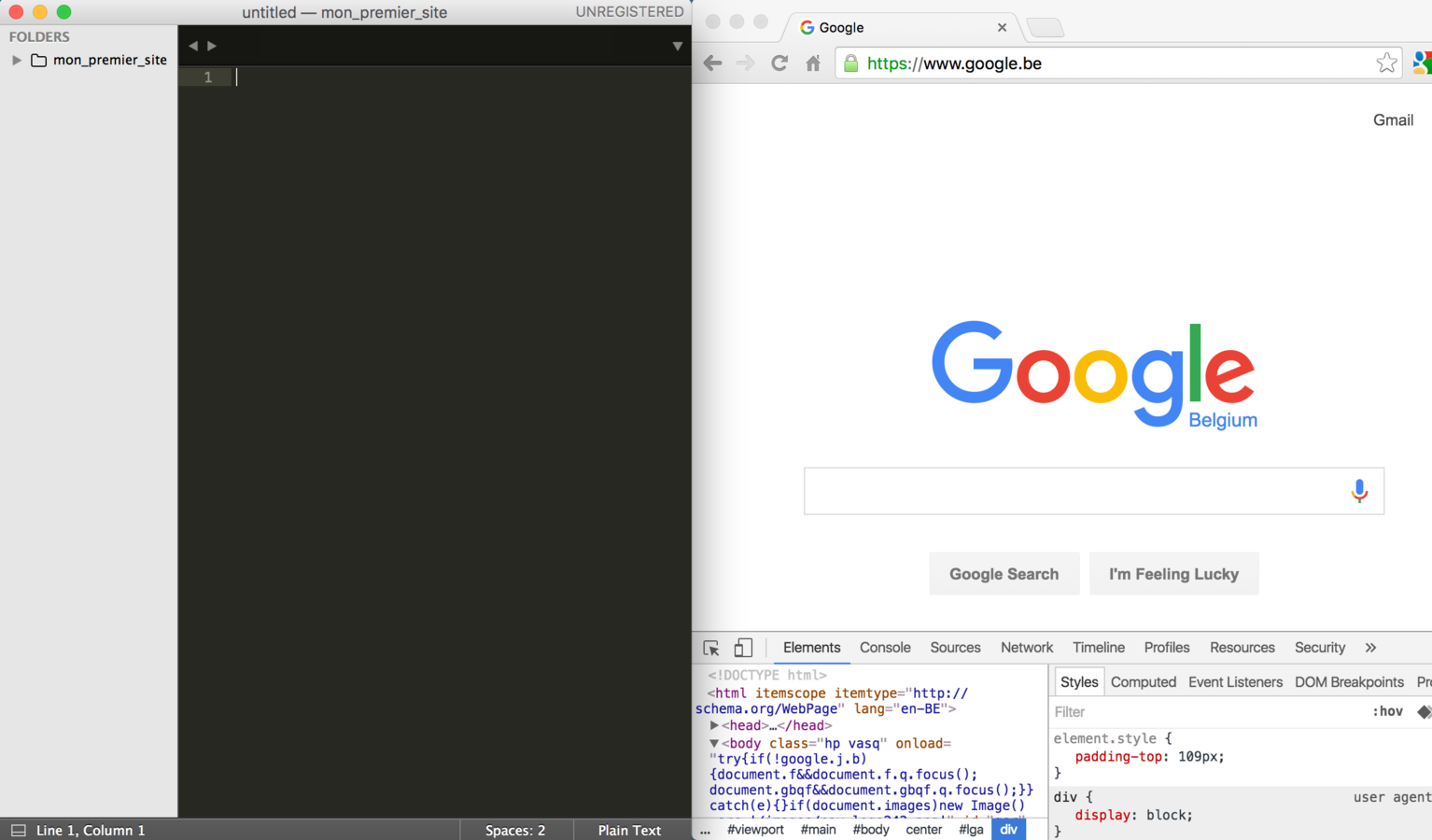Switch to the Security panel
This screenshot has height=840, width=1432.
[1320, 648]
